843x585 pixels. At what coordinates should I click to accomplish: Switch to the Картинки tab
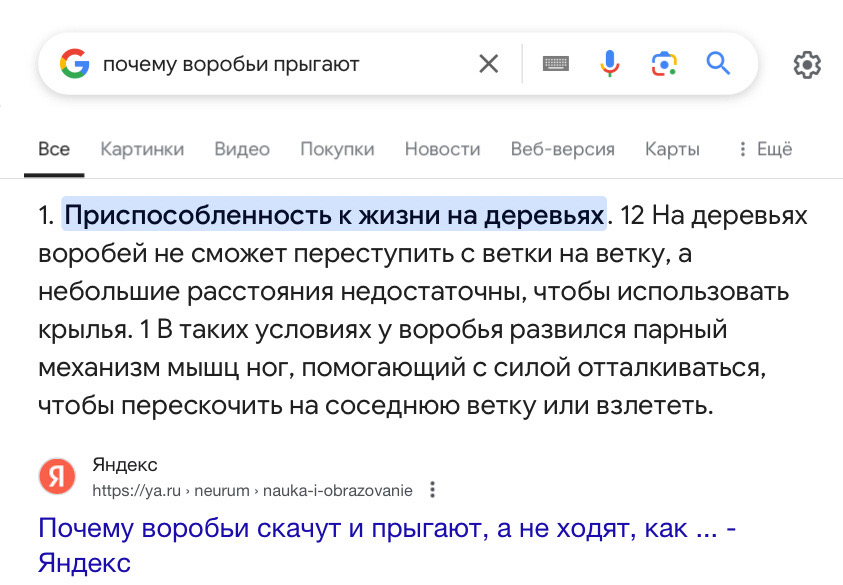pos(142,149)
